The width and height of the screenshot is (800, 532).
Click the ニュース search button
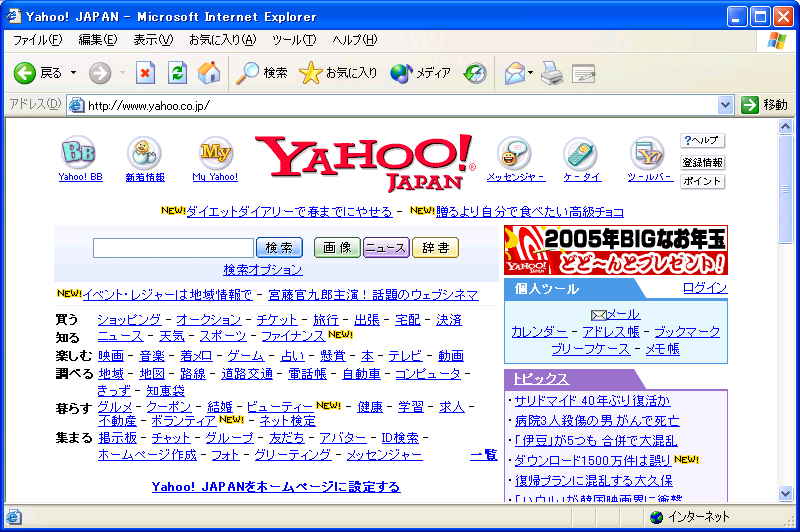click(x=386, y=248)
